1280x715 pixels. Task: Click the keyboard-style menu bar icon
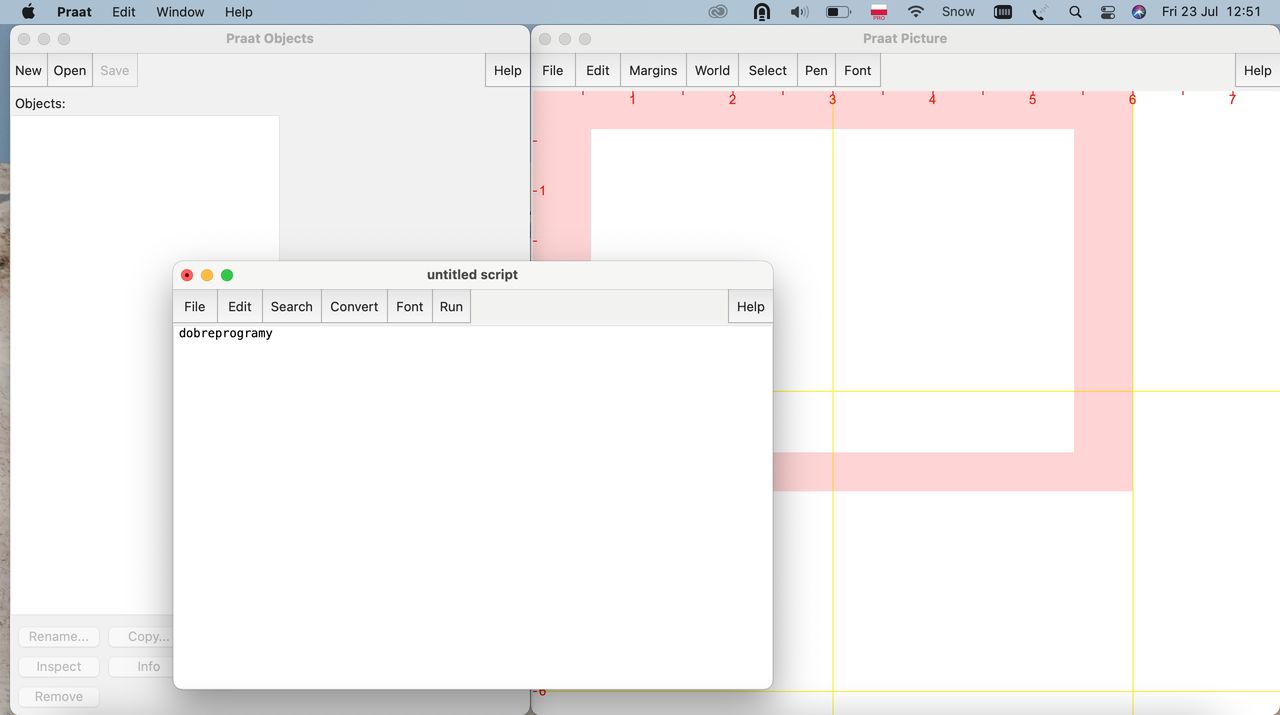pyautogui.click(x=1003, y=12)
